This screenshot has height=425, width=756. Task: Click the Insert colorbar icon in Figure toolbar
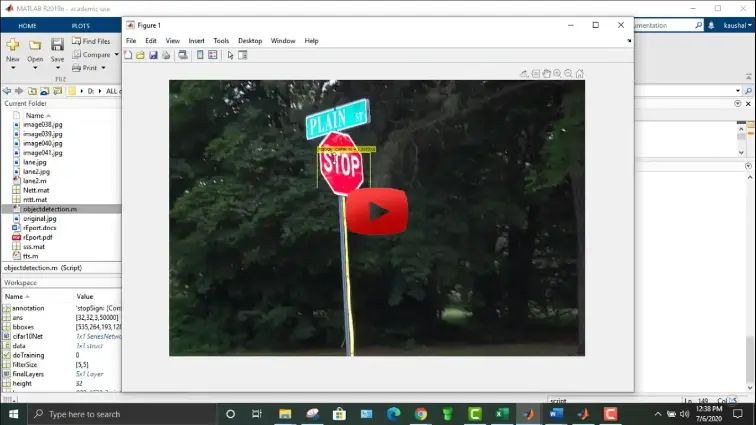pos(200,55)
